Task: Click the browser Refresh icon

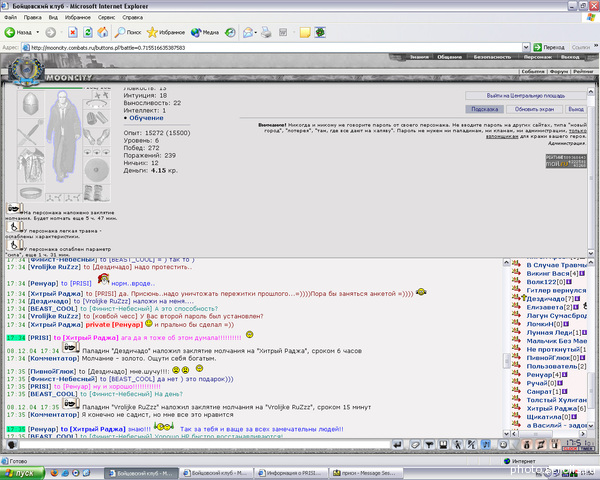Action: click(x=88, y=33)
